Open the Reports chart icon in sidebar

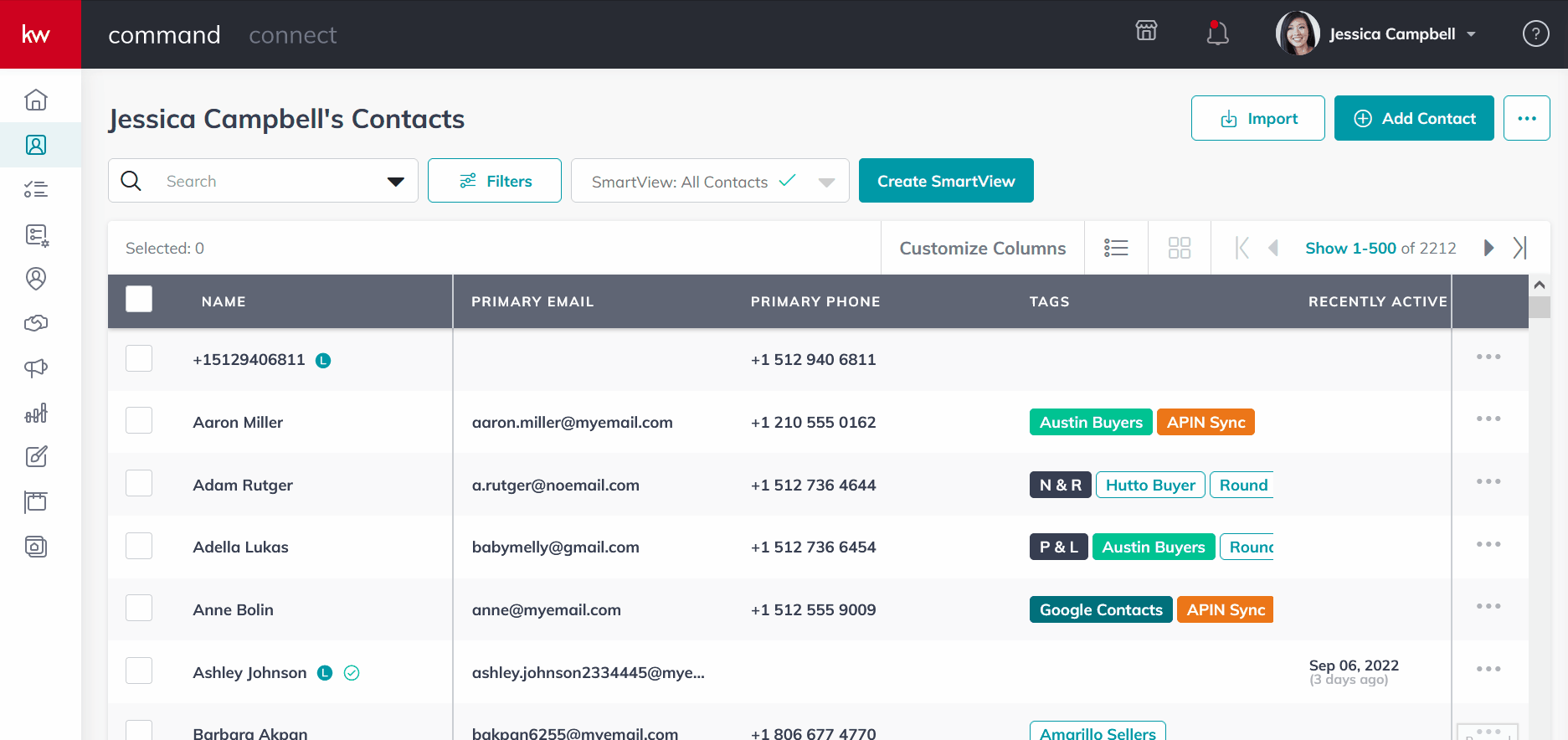36,413
